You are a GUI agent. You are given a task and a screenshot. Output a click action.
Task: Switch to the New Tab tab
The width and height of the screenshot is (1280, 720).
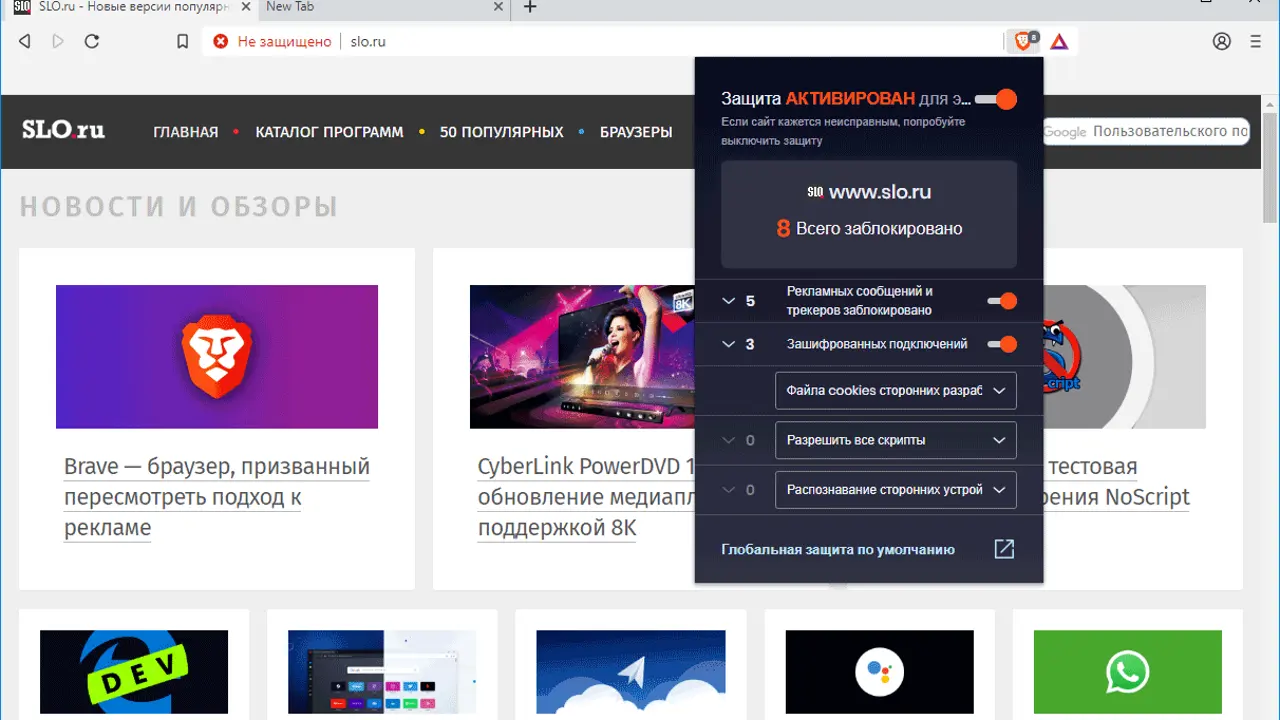(x=380, y=7)
